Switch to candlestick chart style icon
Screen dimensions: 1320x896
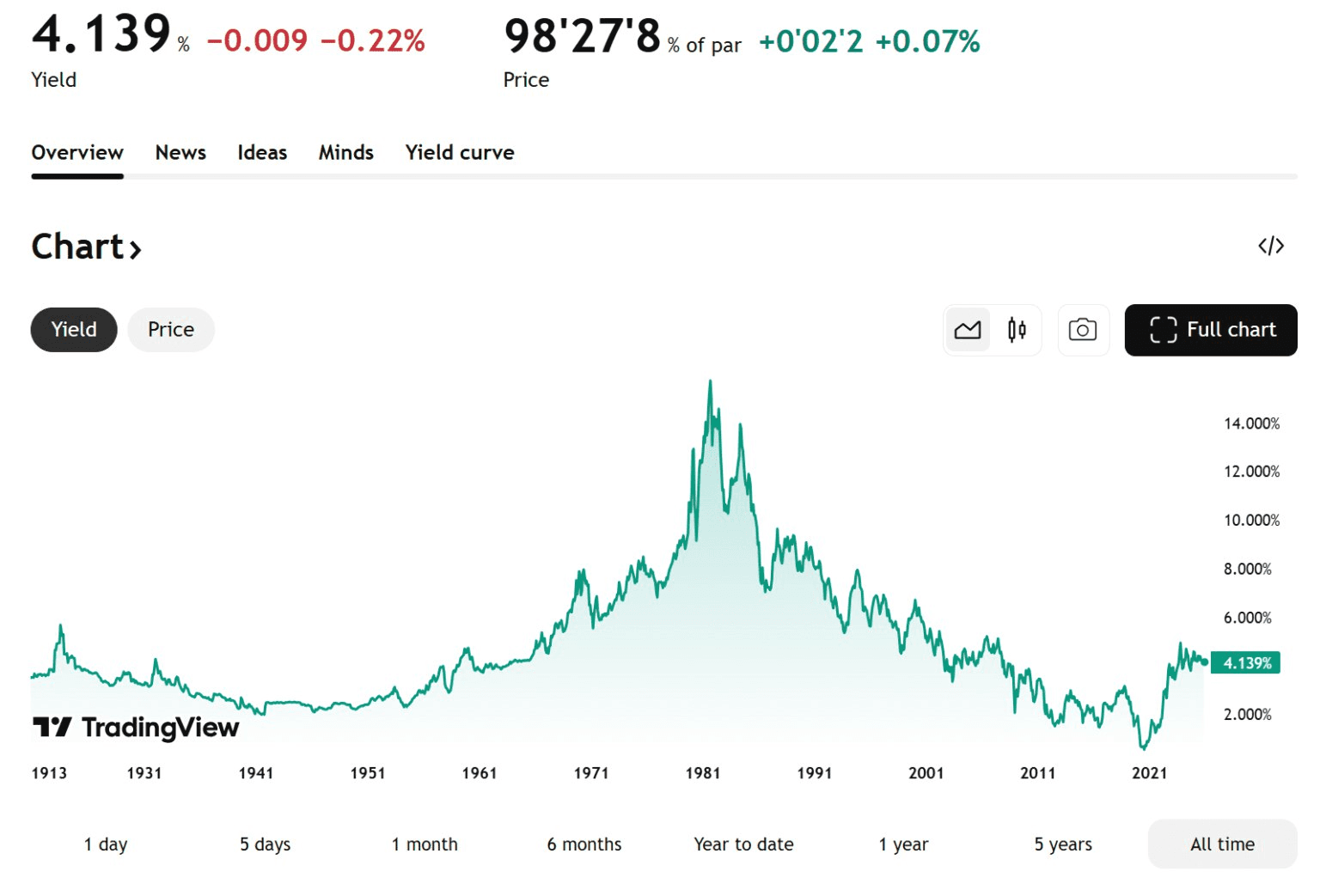(1017, 330)
